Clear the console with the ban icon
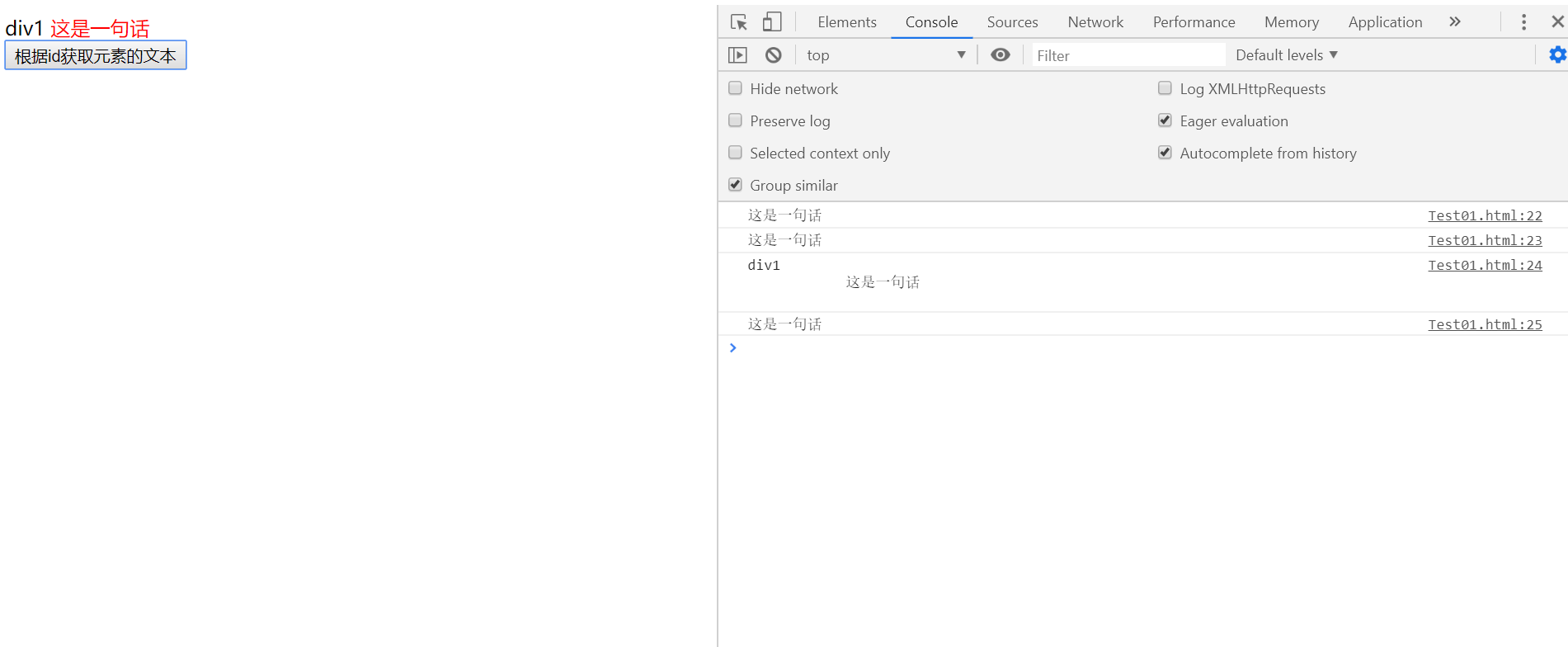This screenshot has height=647, width=1568. point(773,55)
